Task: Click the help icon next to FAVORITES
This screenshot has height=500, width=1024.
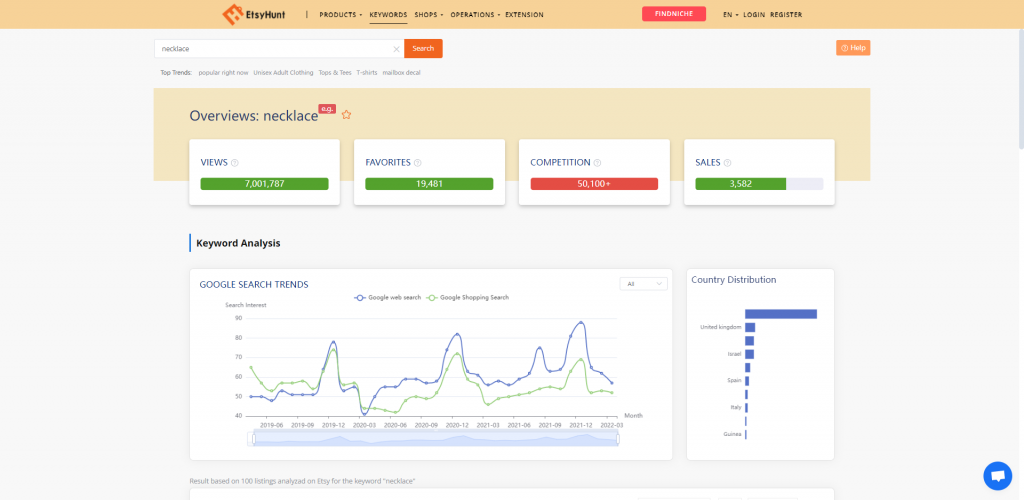Action: [x=418, y=163]
